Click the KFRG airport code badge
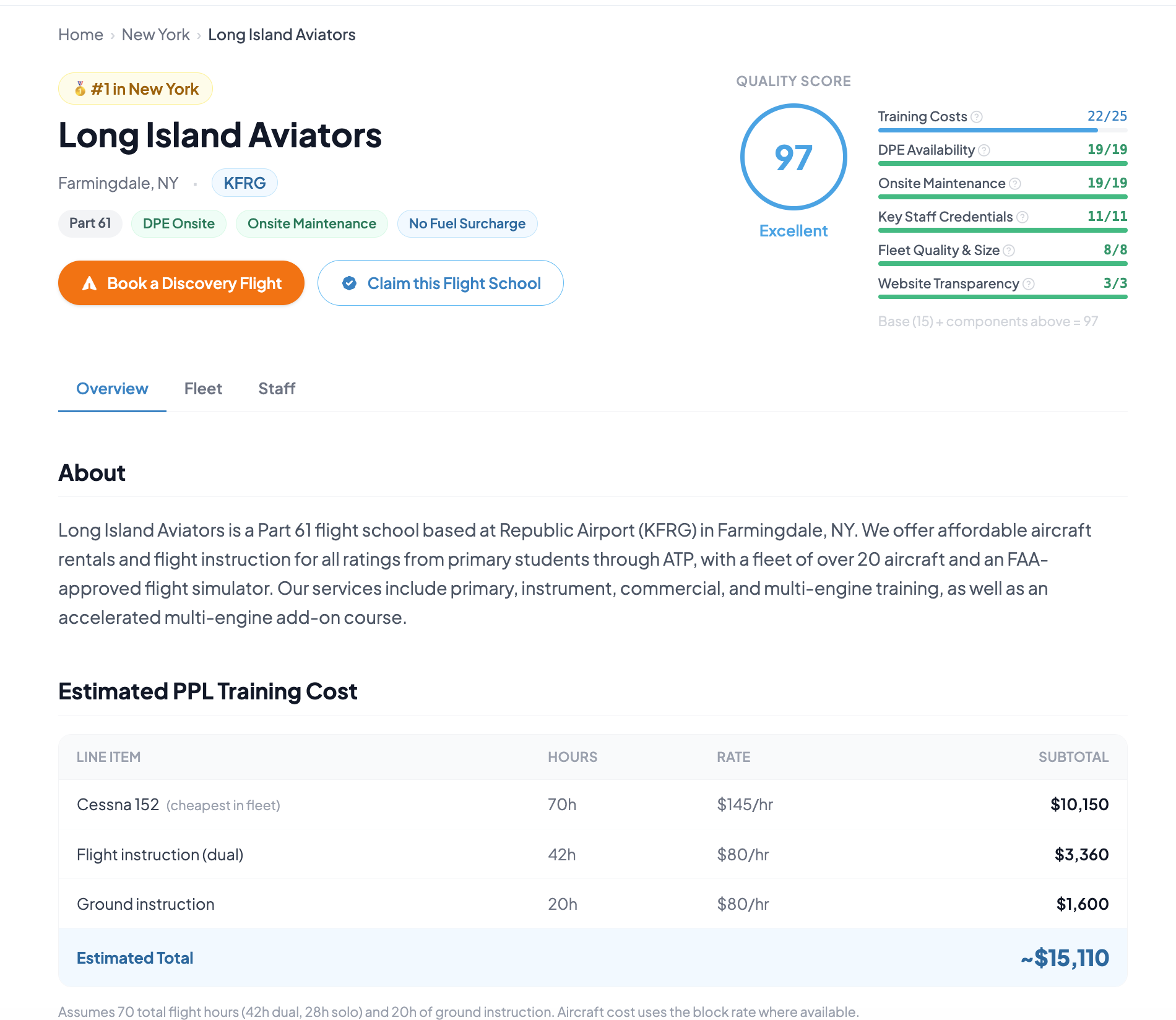The width and height of the screenshot is (1176, 1020). [x=244, y=183]
